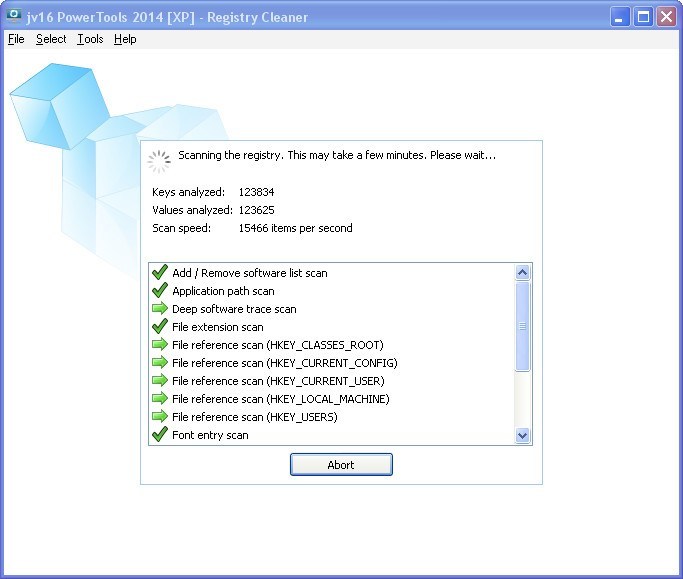Select 'Application path scan' row text
This screenshot has height=579, width=683.
[223, 291]
